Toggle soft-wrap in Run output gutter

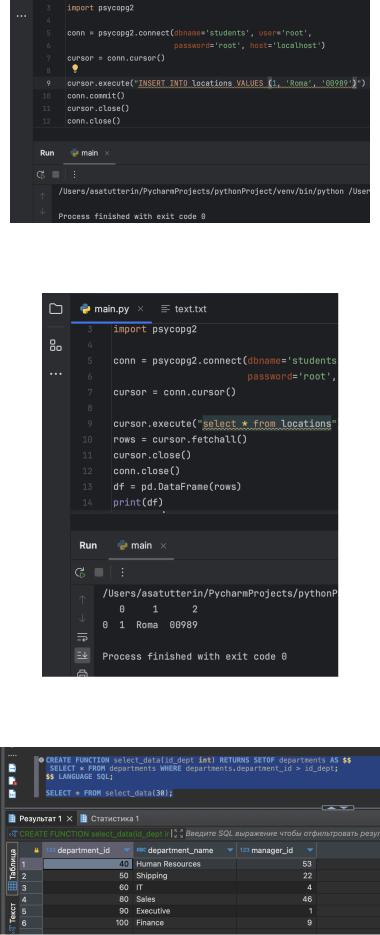(82, 637)
